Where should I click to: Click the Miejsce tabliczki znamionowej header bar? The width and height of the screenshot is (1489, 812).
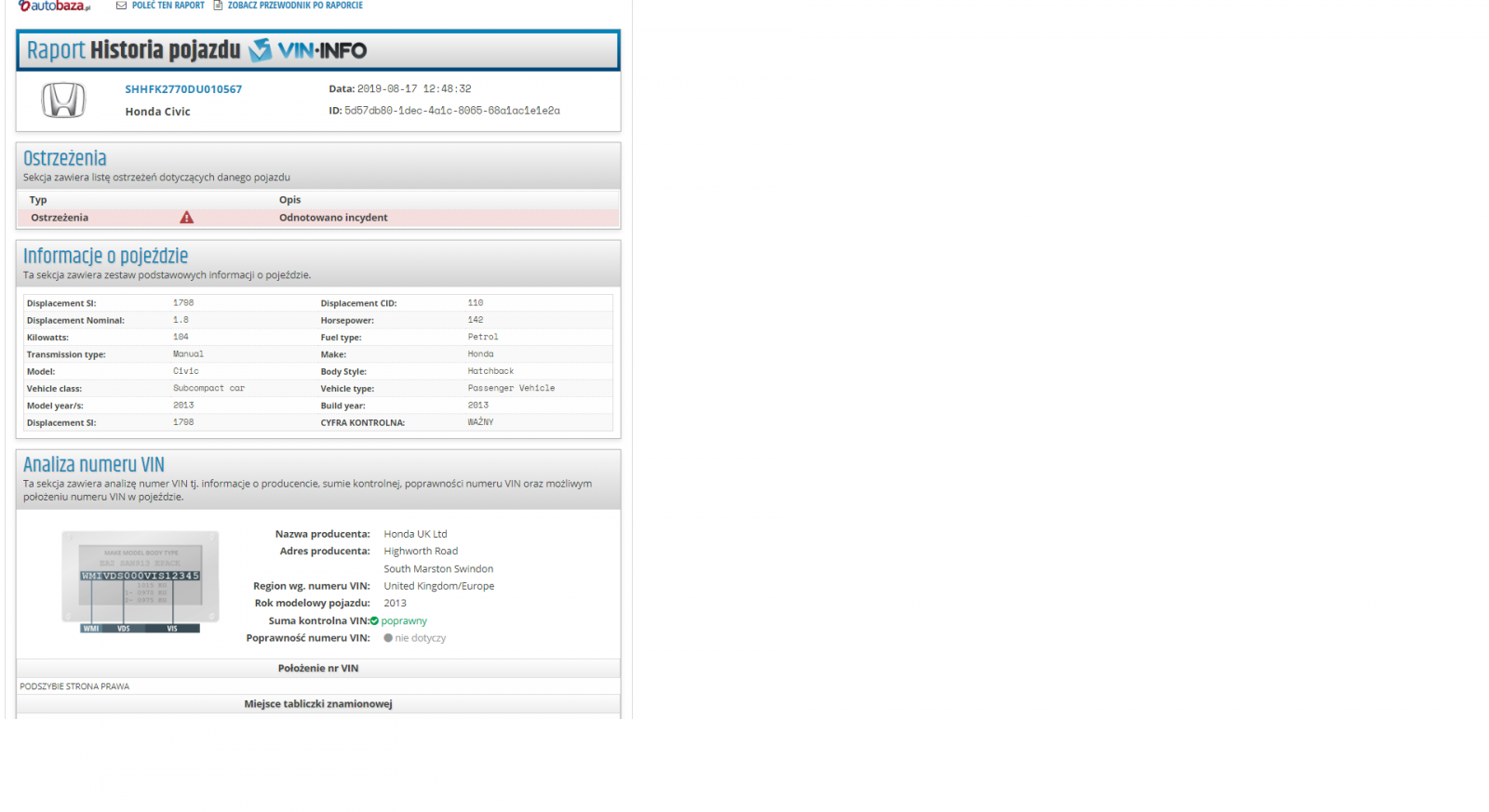317,704
